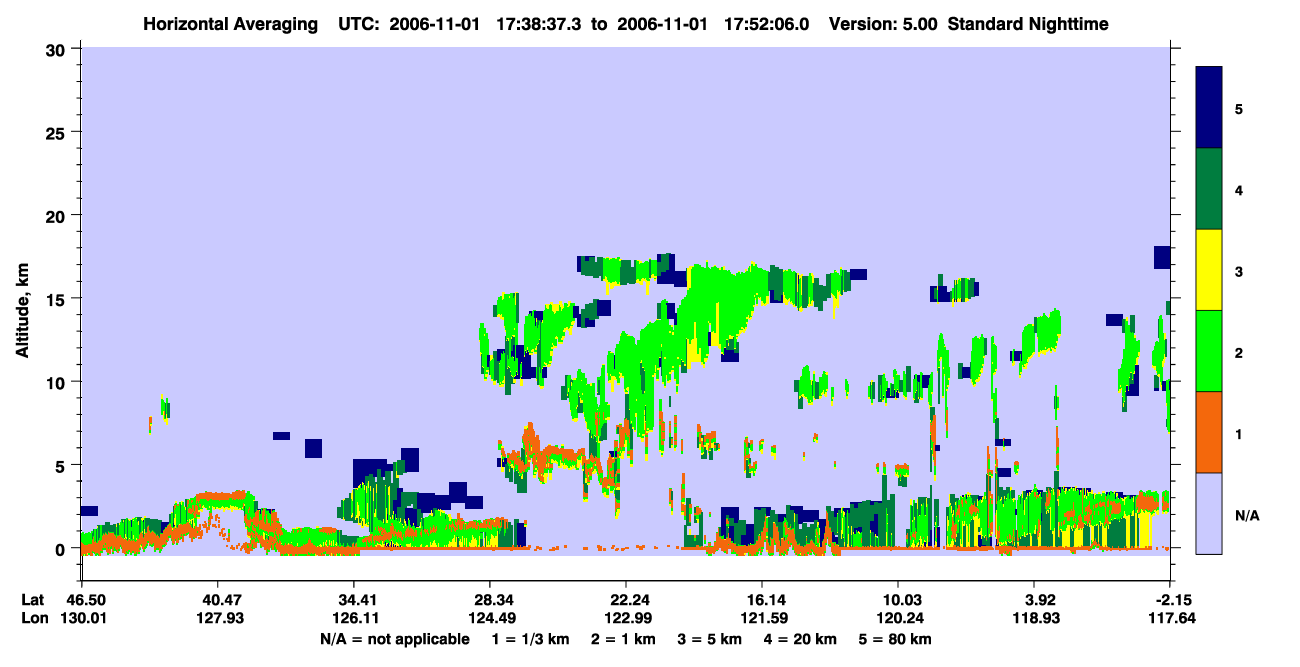Click the longitude value 124.49
Screen dimensions: 1300x667
(x=490, y=617)
